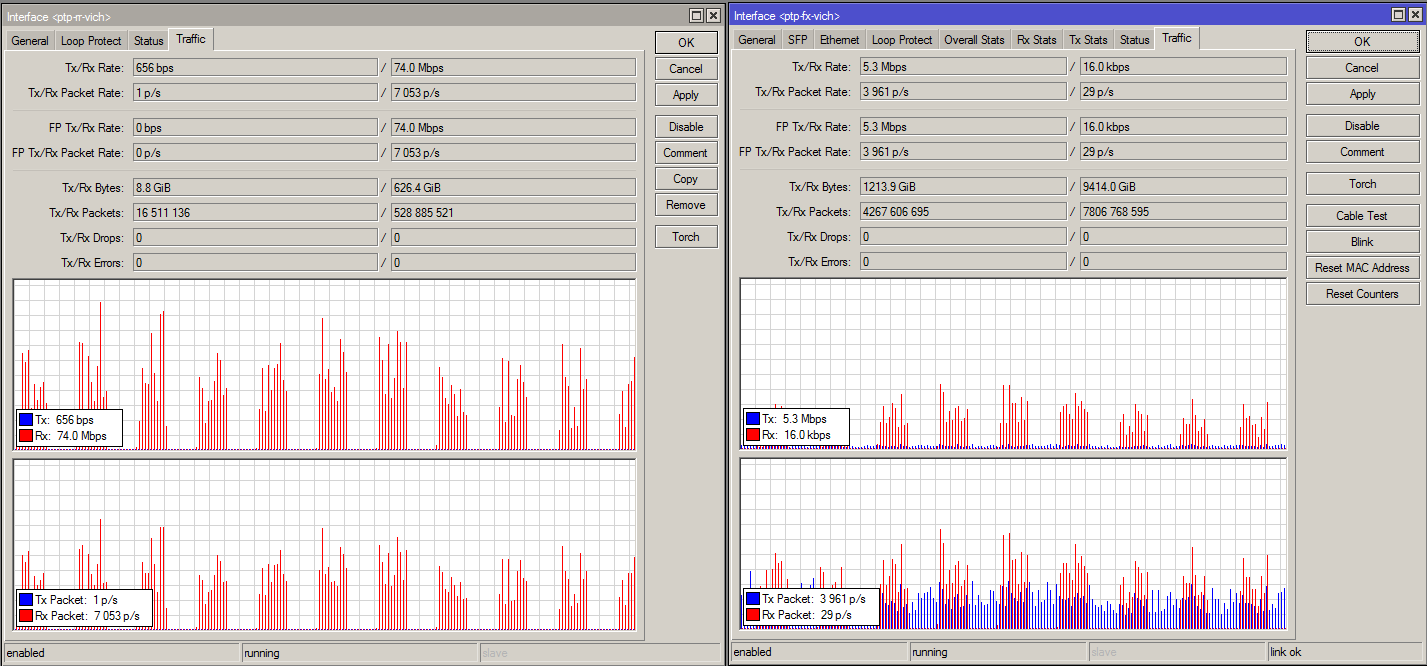The height and width of the screenshot is (666, 1427).
Task: Select Tx Packets field showing 16 511 136
Action: click(x=254, y=213)
